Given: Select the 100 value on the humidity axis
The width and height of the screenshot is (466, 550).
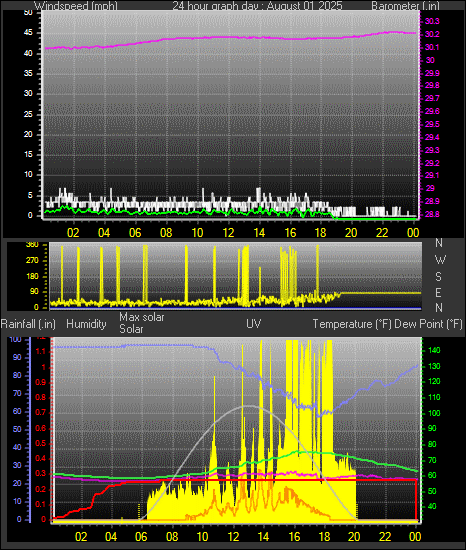Looking at the screenshot, I should coord(15,340).
